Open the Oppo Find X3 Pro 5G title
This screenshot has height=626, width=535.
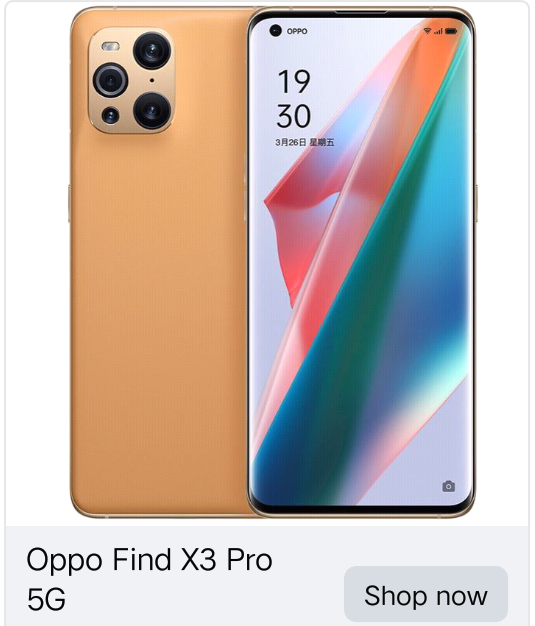pyautogui.click(x=149, y=578)
